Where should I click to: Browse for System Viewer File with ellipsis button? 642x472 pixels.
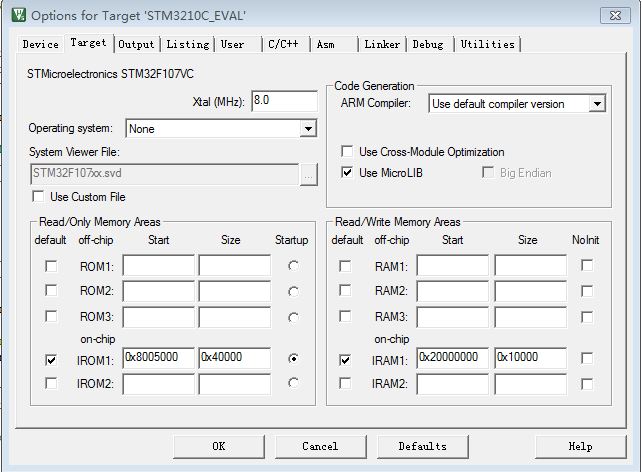coord(309,175)
